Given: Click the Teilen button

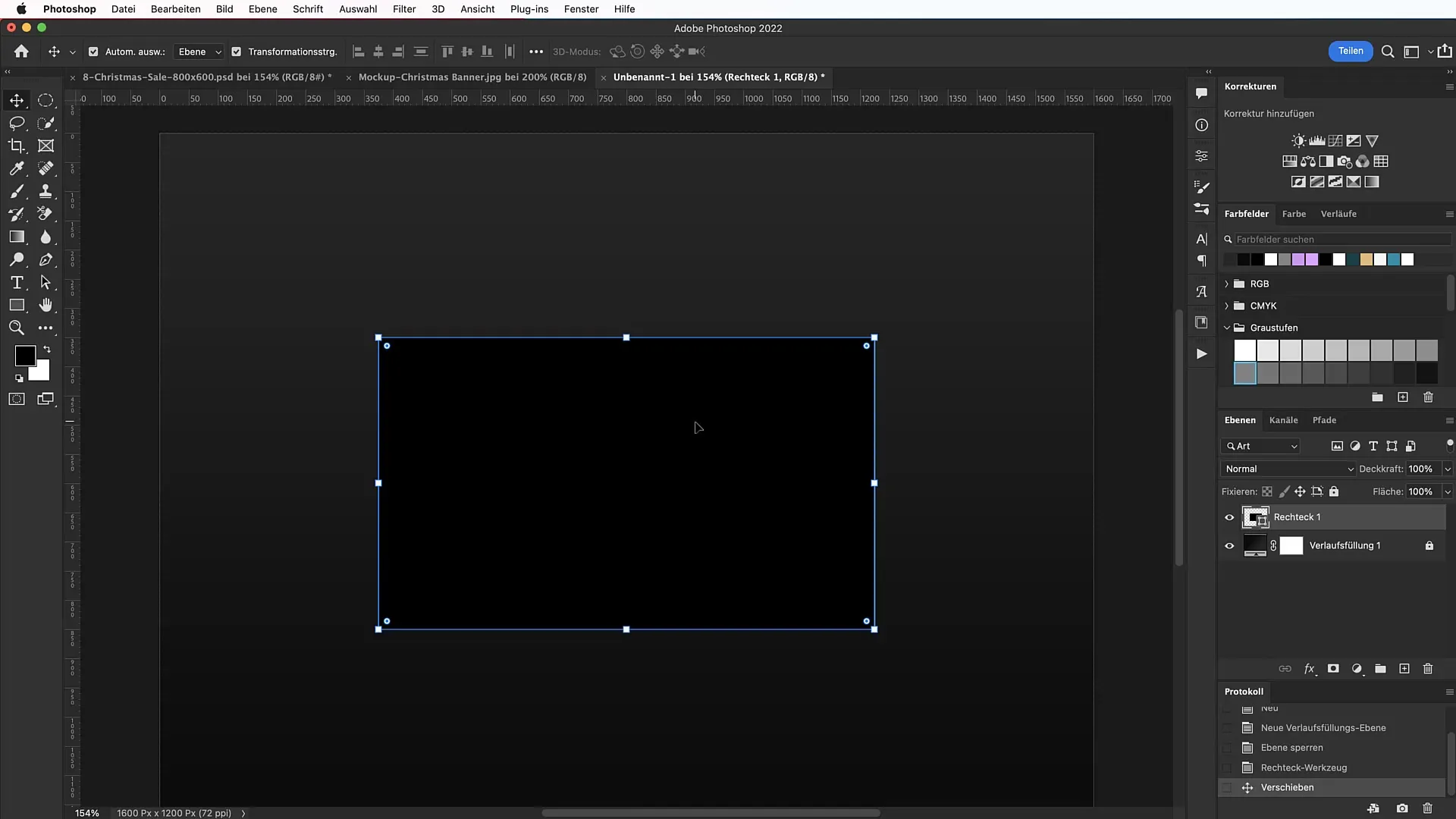Looking at the screenshot, I should click(1350, 51).
